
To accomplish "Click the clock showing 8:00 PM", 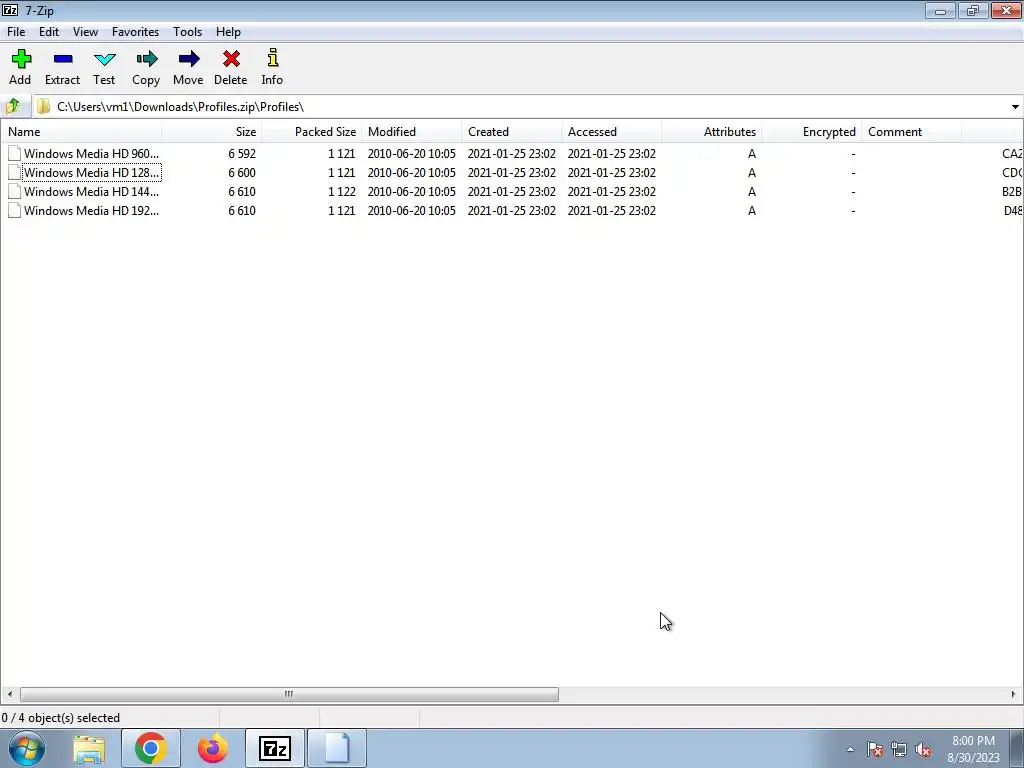I will pyautogui.click(x=973, y=741).
